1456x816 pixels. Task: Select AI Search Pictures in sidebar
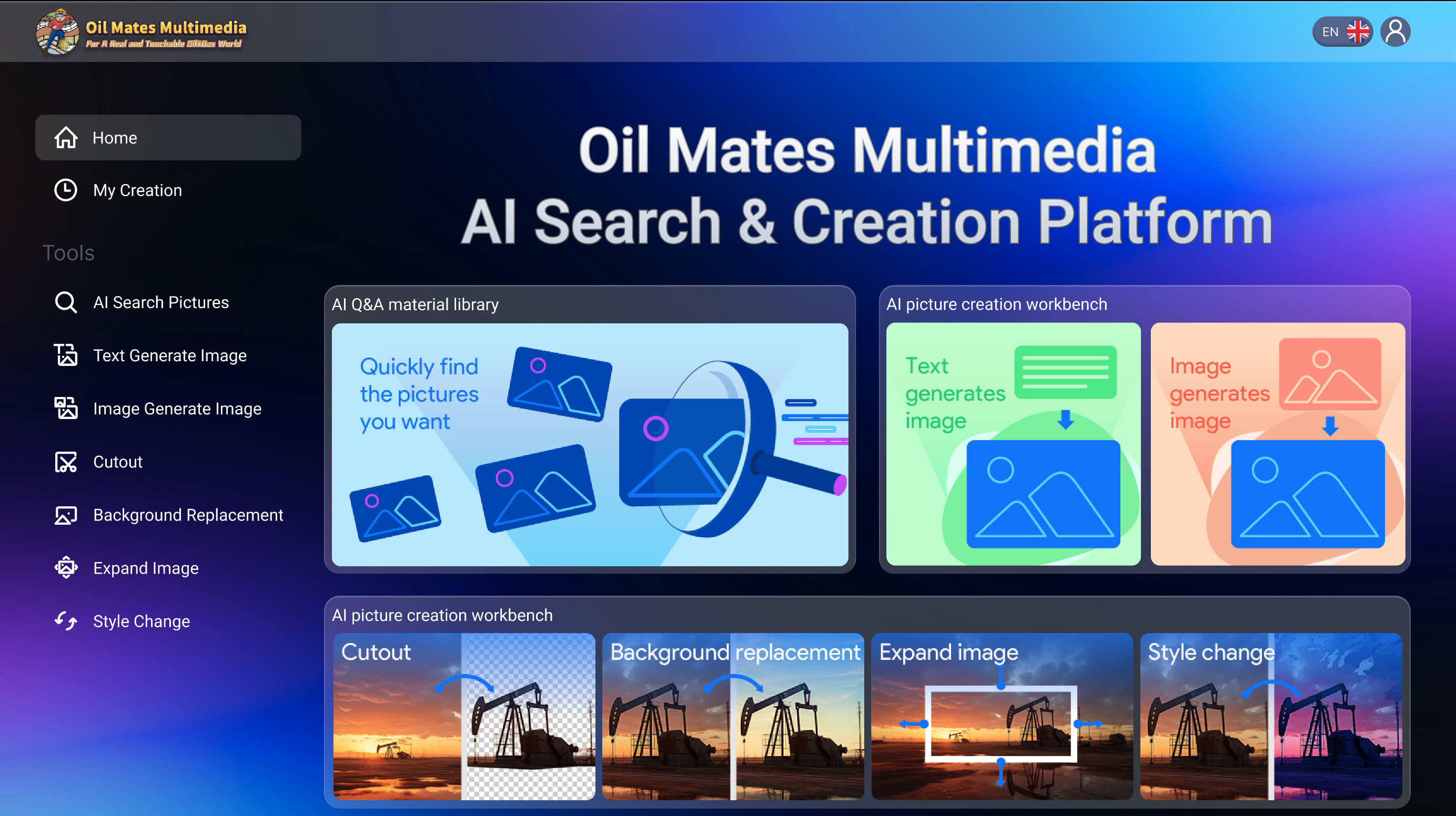(x=168, y=302)
